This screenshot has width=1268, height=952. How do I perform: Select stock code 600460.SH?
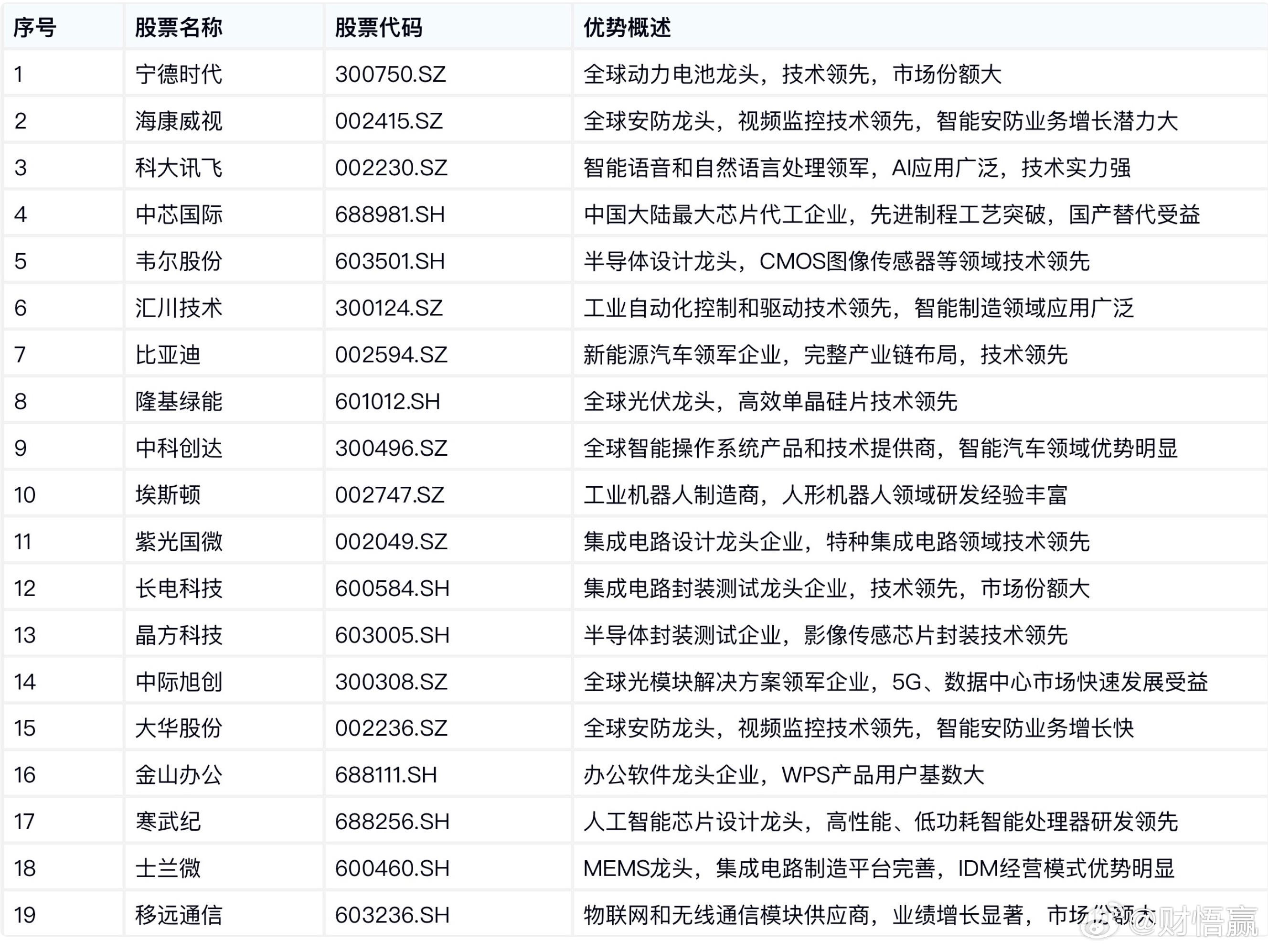tap(392, 869)
